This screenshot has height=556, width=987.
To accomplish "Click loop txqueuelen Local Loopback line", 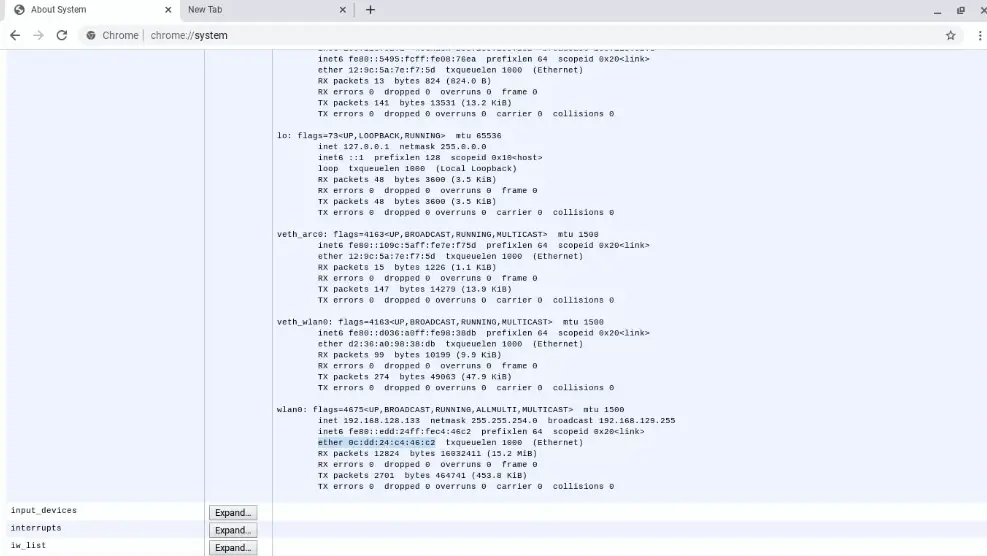I will pyautogui.click(x=417, y=168).
